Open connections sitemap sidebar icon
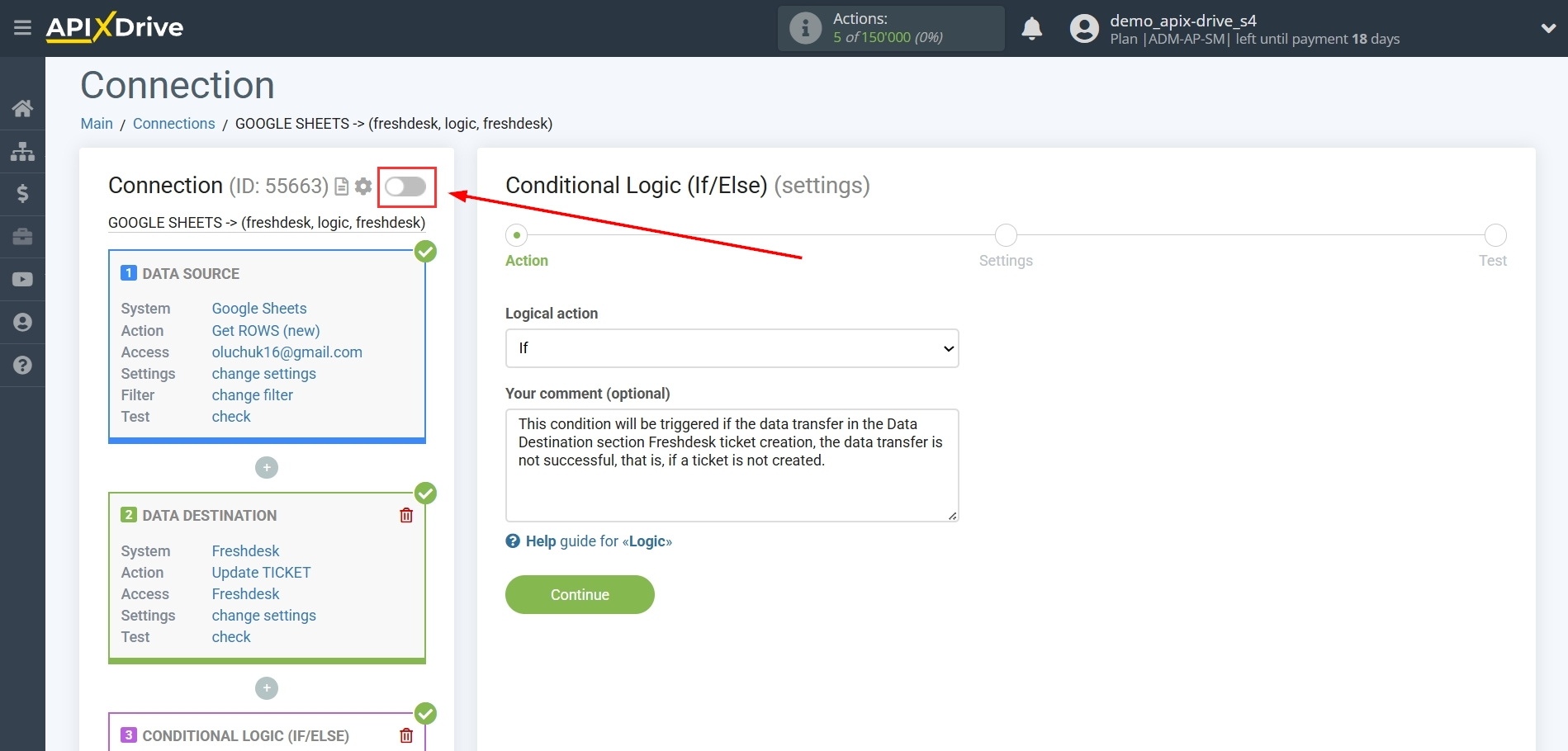Viewport: 1568px width, 751px height. [22, 151]
